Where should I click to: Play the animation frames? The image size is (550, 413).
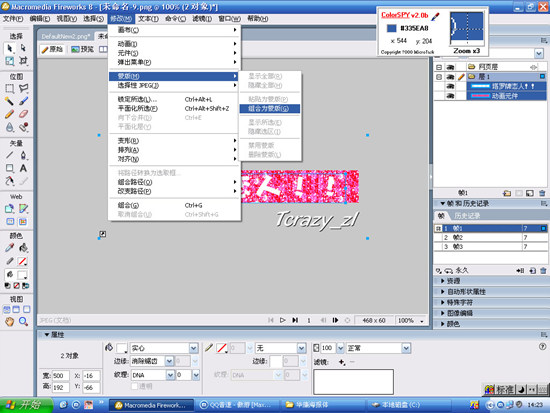(282, 320)
